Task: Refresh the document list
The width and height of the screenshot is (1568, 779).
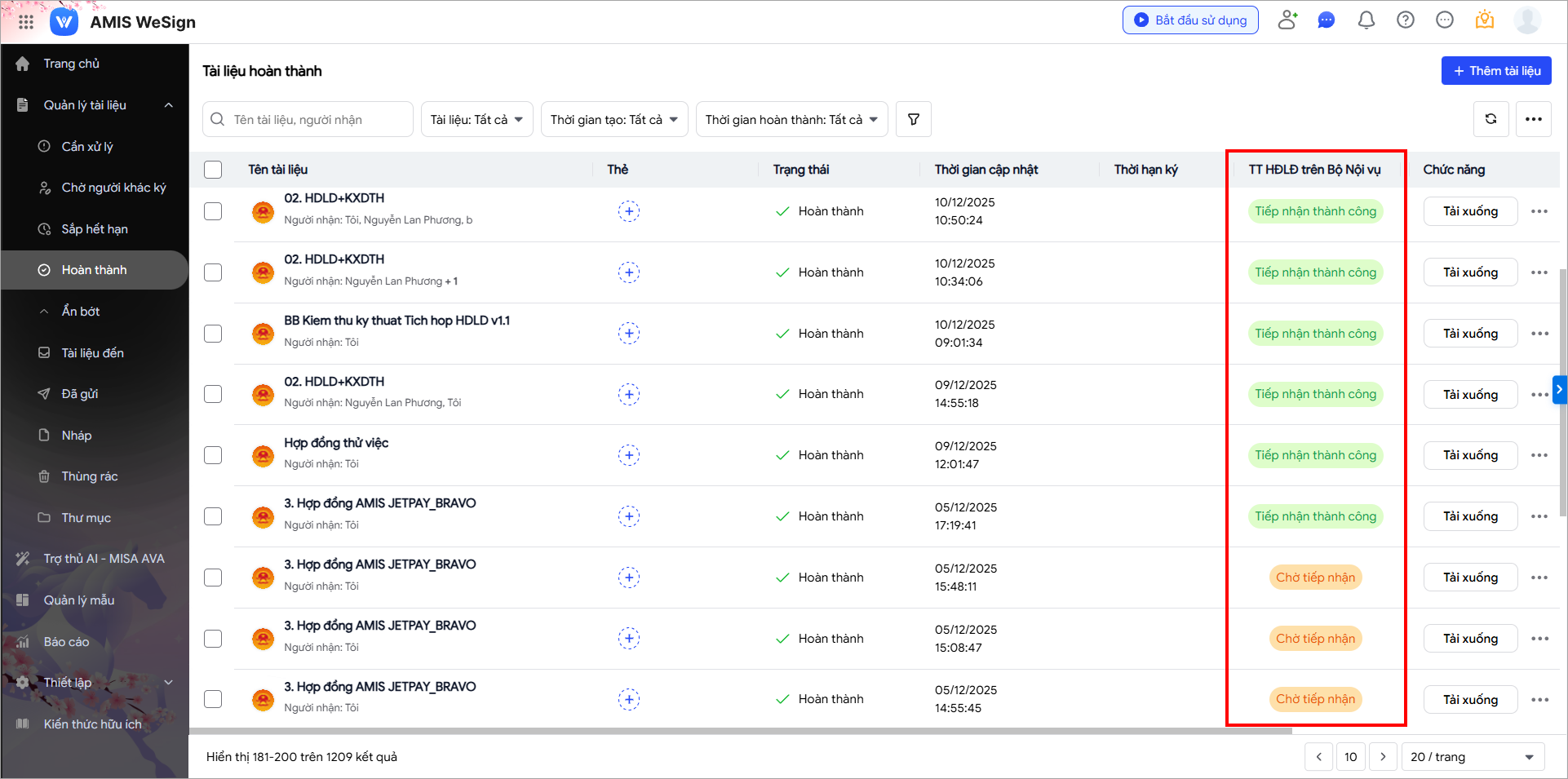Action: [1490, 119]
